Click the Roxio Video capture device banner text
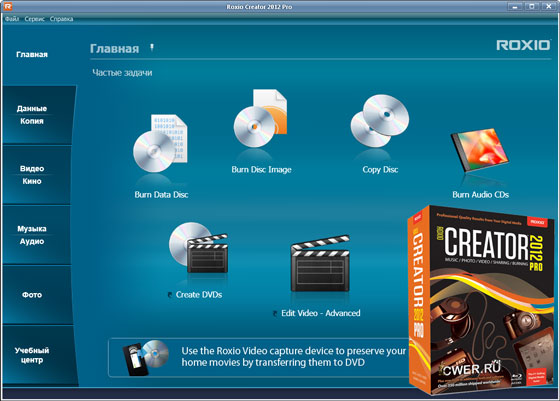Image resolution: width=560 pixels, height=401 pixels. pos(294,357)
